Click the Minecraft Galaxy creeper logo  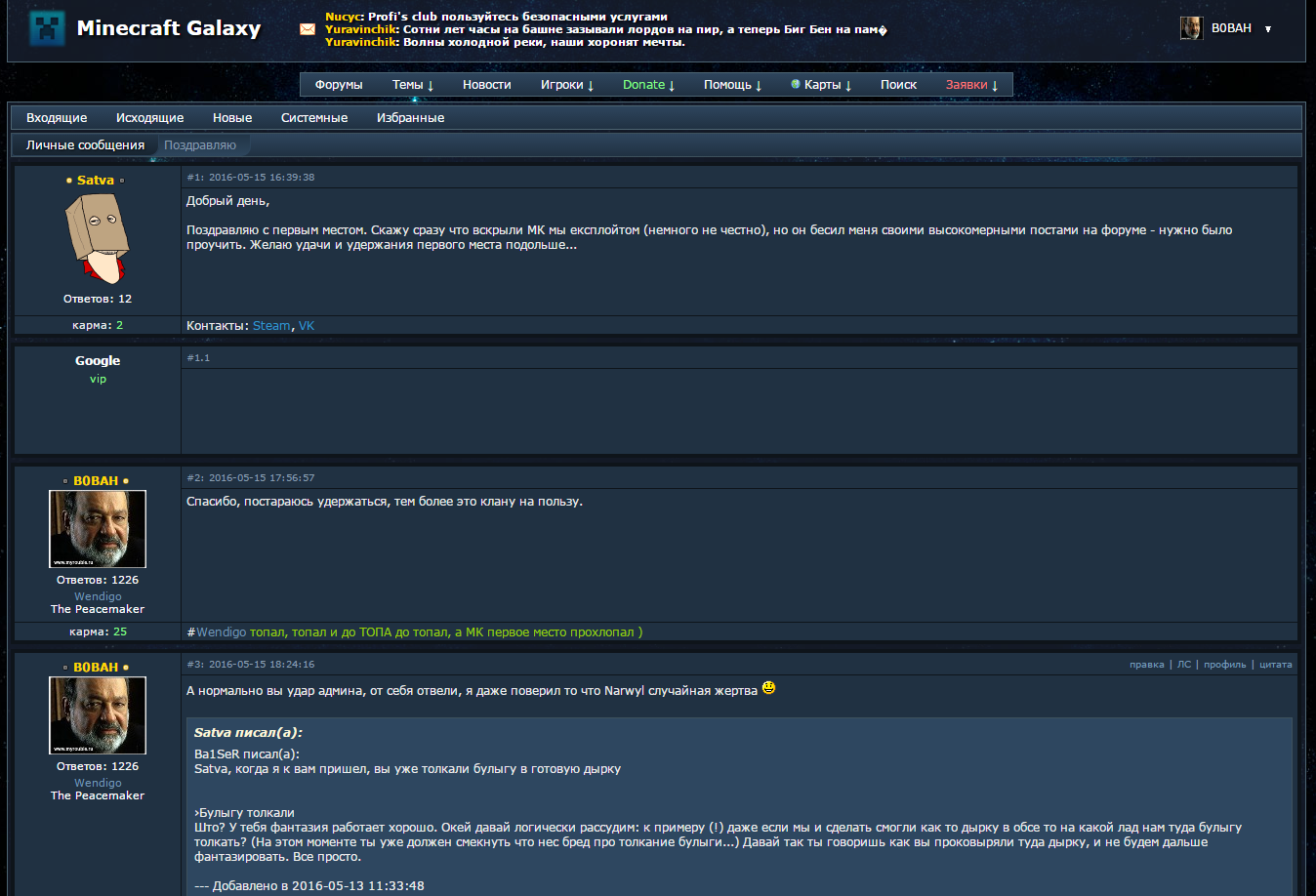[x=46, y=28]
